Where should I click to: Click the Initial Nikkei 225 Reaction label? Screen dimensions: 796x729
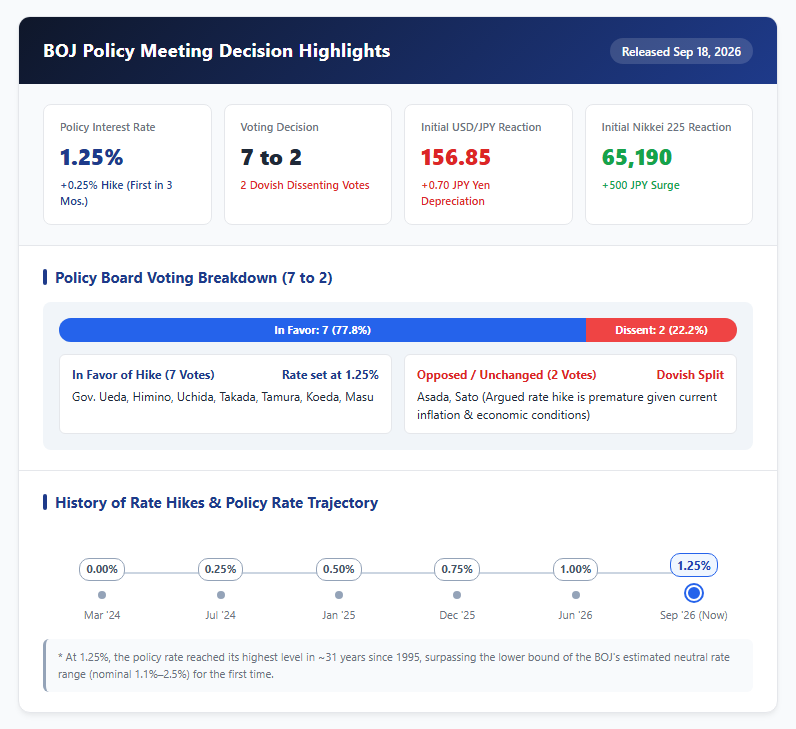click(667, 127)
